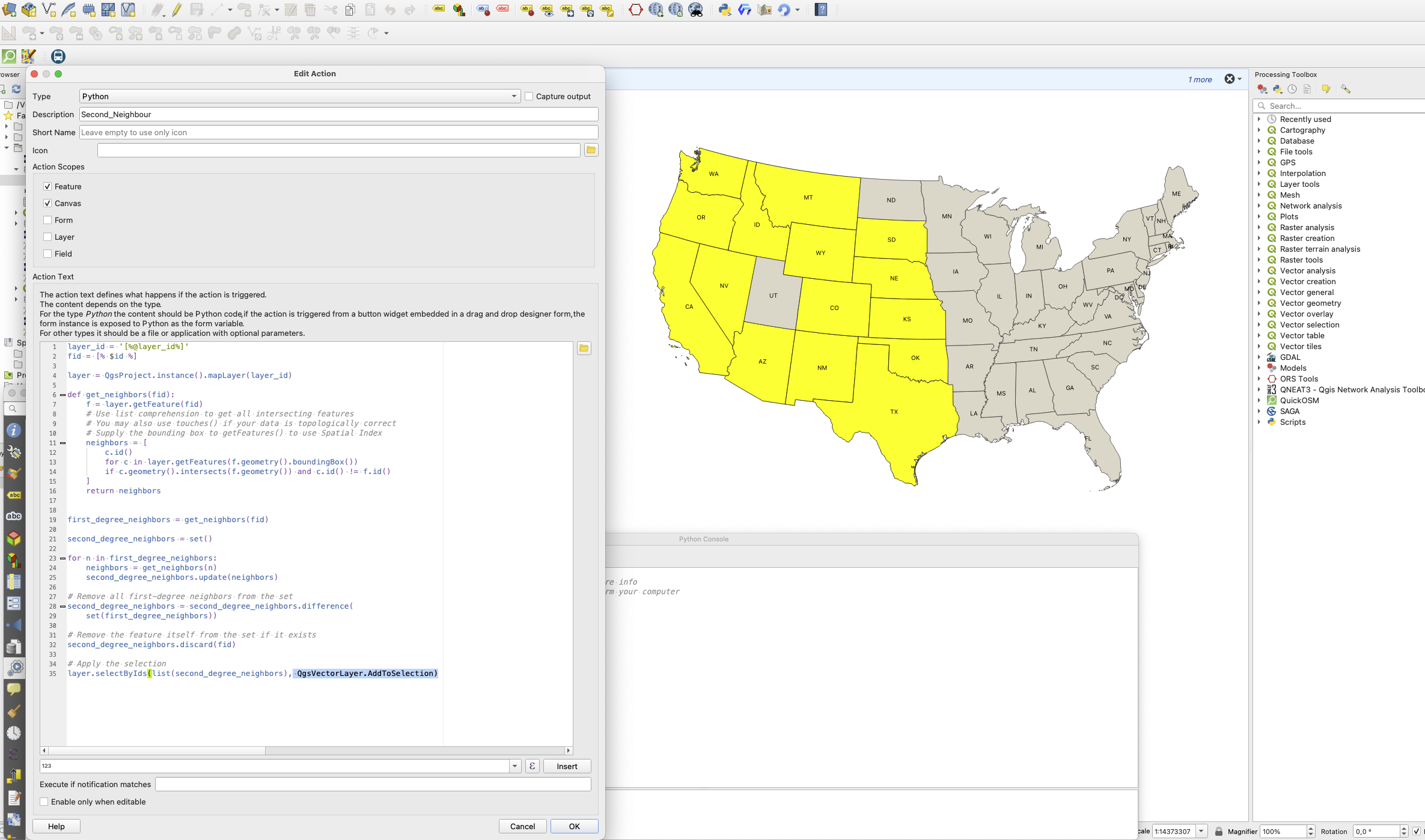Click the New GeoPackage layer icon
This screenshot has width=1425, height=840.
[x=29, y=10]
